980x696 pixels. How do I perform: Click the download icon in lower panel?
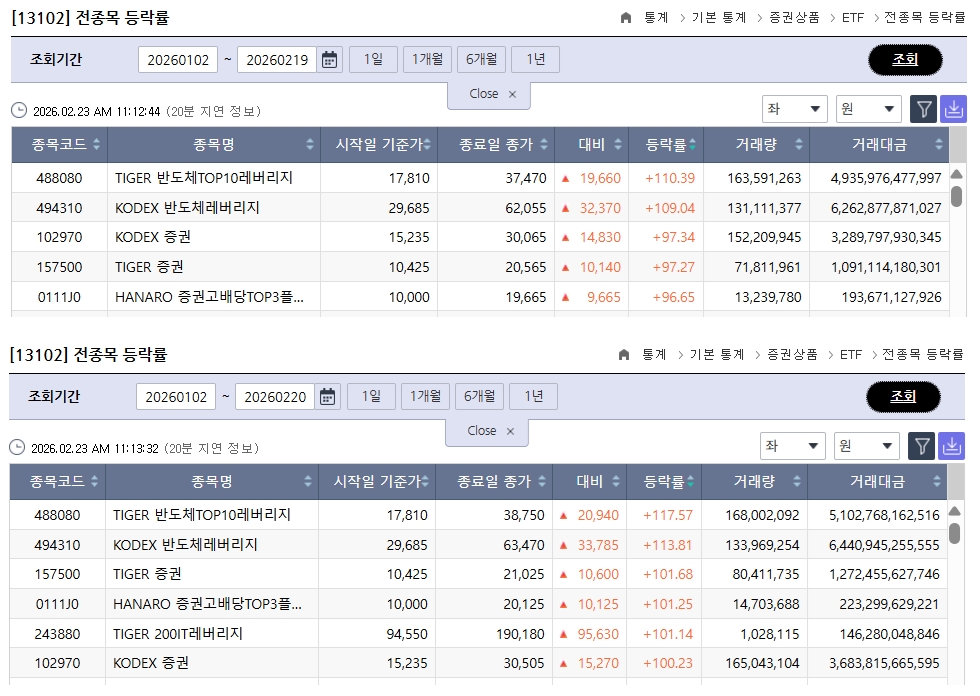click(951, 446)
